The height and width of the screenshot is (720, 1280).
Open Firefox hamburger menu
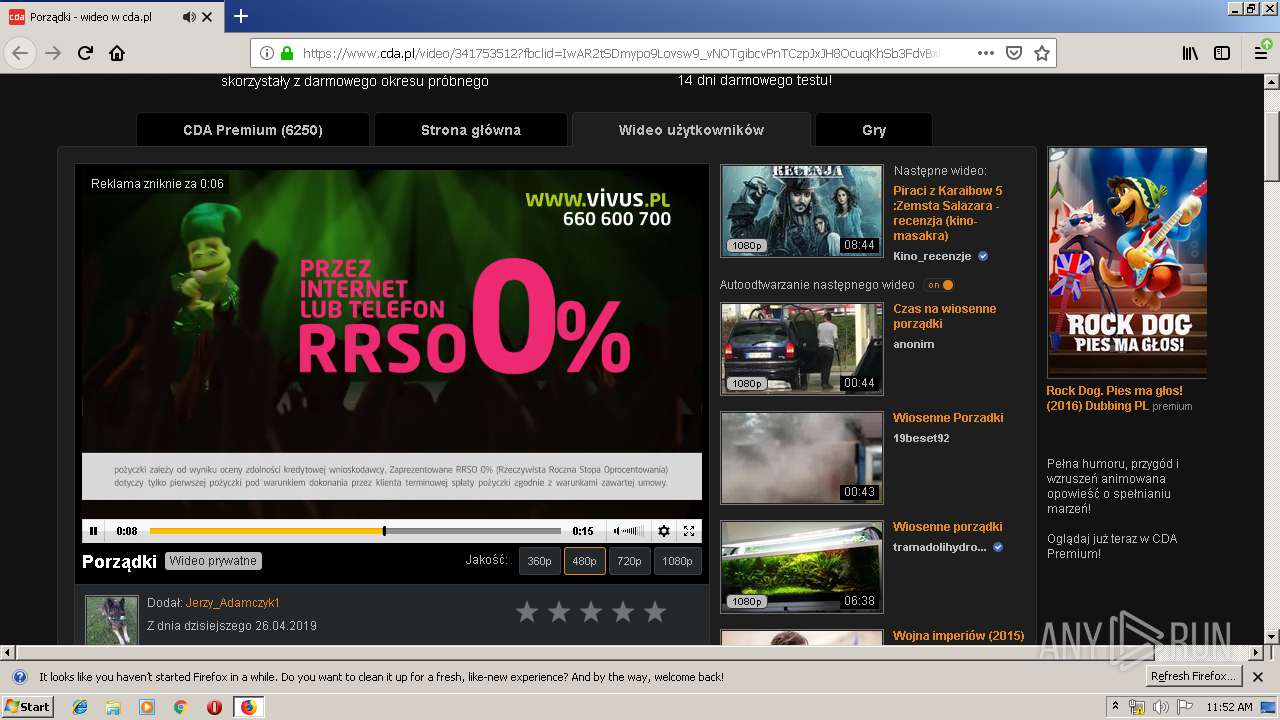point(1261,53)
